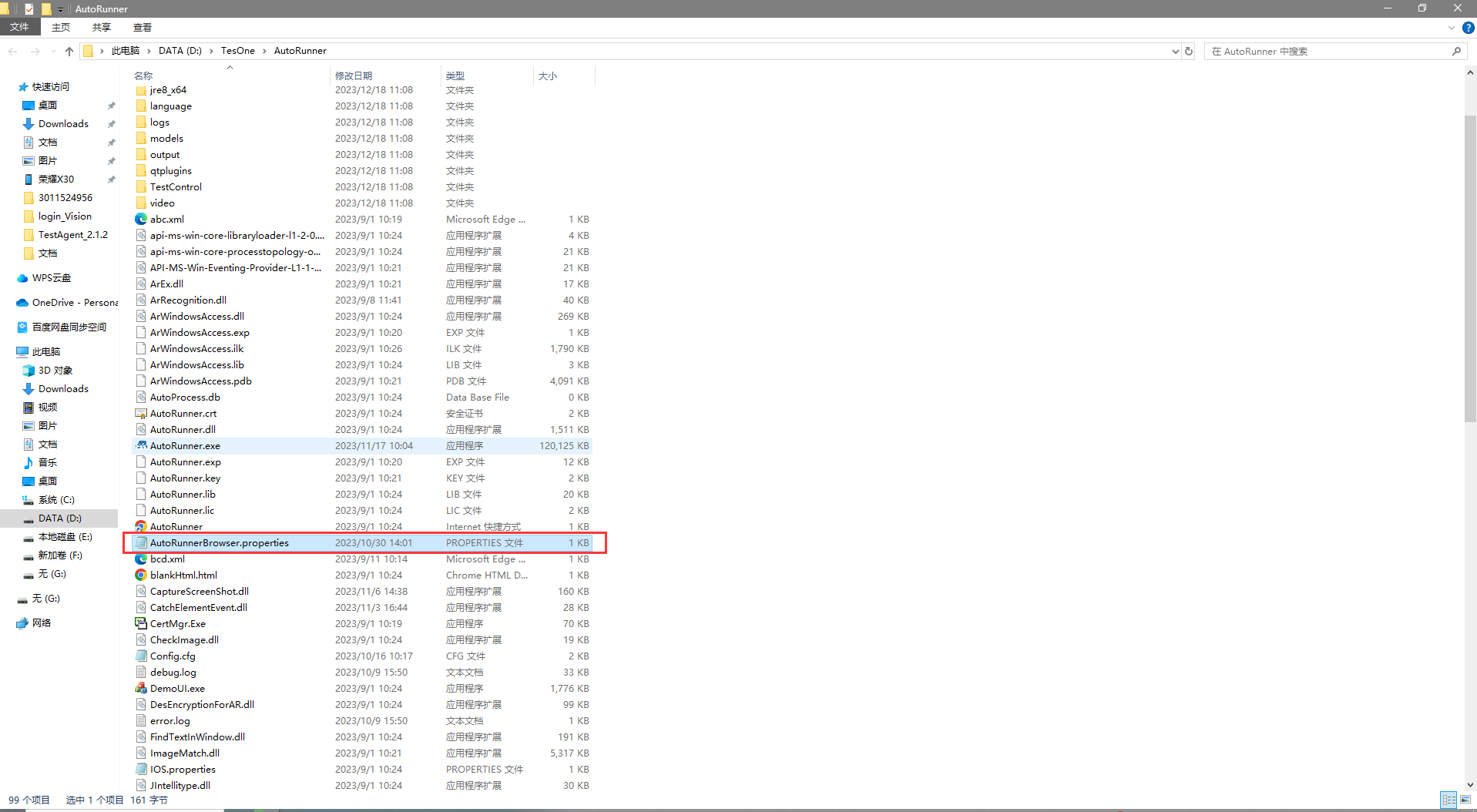Click the AutoRunner.exe application icon
The width and height of the screenshot is (1477, 812).
coord(141,446)
